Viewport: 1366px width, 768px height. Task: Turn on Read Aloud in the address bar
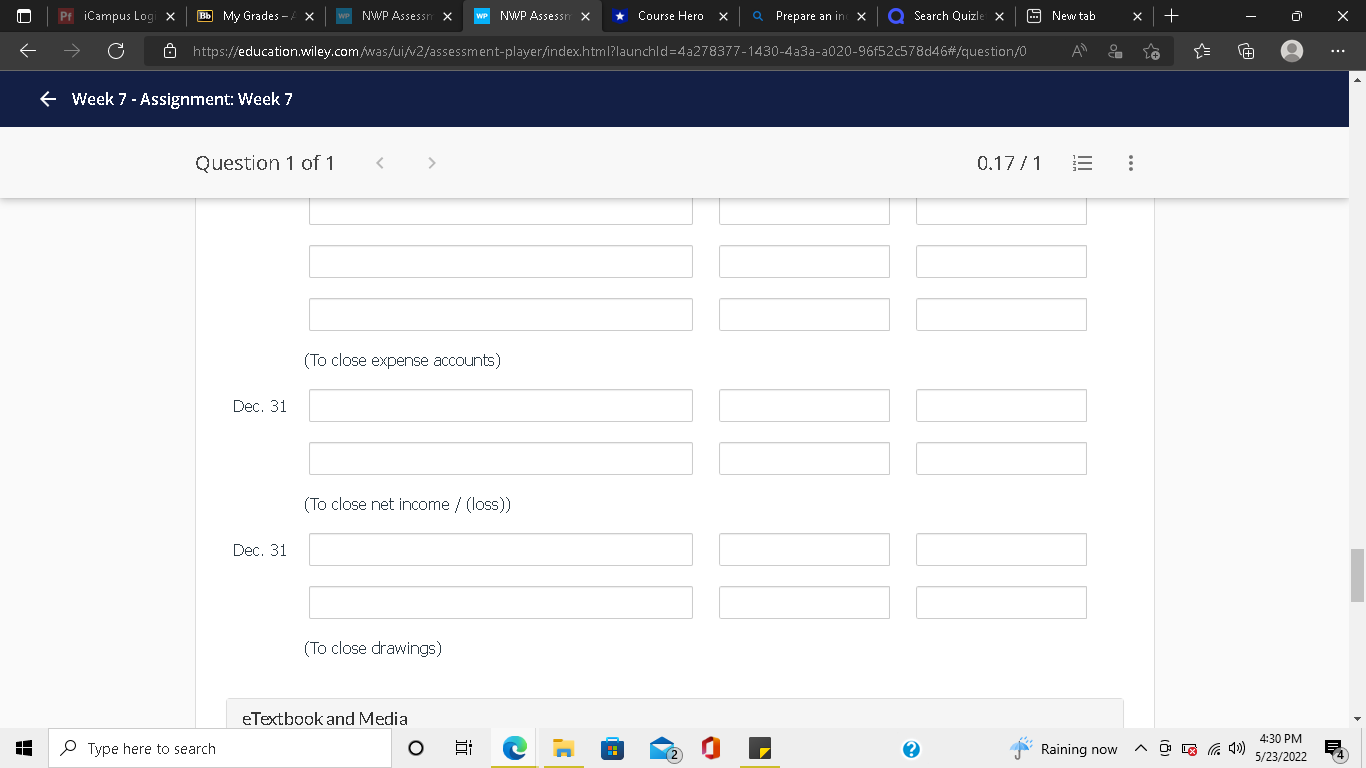click(1079, 51)
